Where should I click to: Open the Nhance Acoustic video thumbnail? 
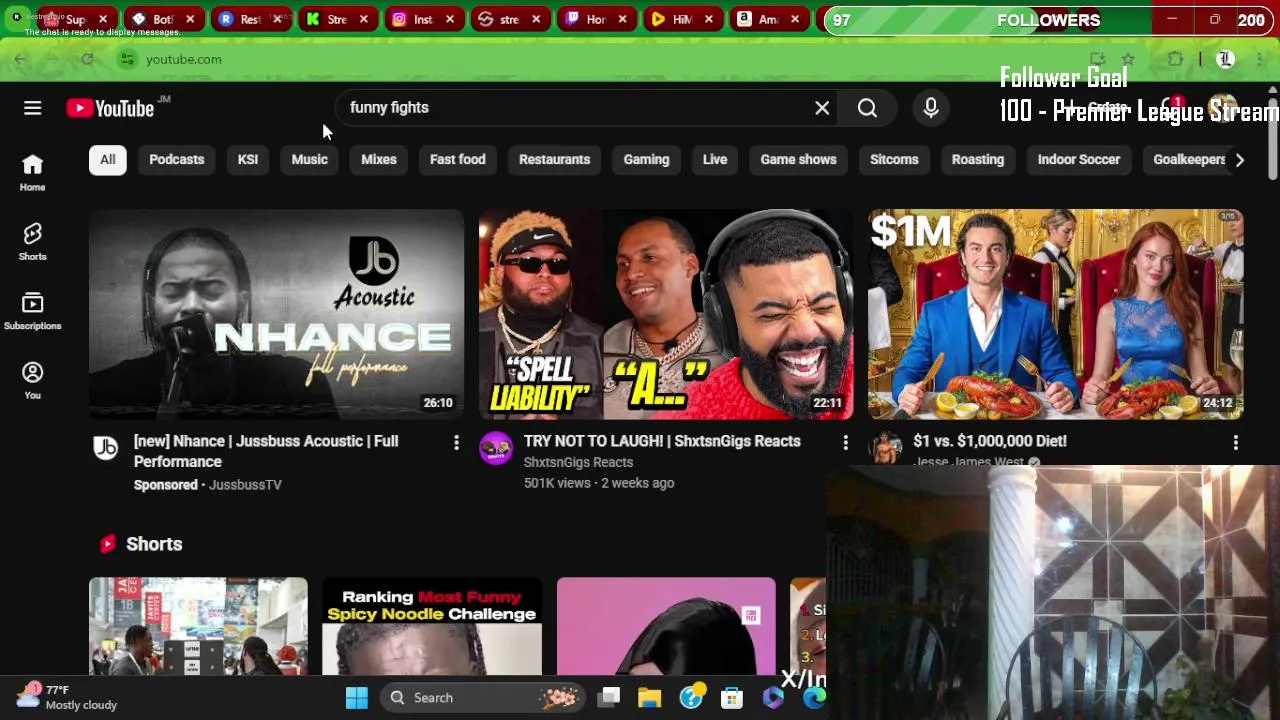click(x=276, y=314)
